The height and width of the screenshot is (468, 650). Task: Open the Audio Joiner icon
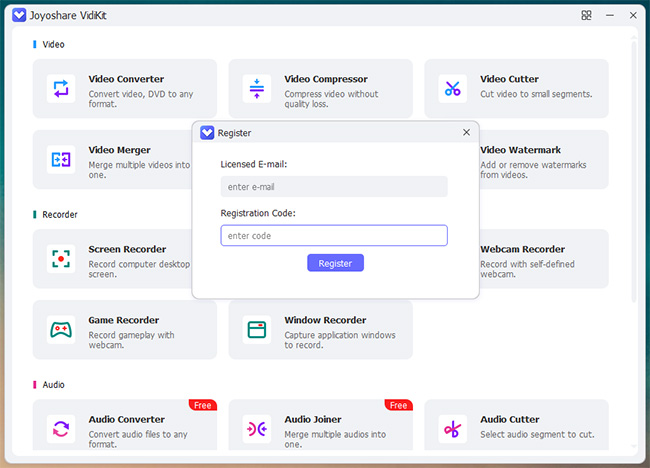tap(257, 429)
